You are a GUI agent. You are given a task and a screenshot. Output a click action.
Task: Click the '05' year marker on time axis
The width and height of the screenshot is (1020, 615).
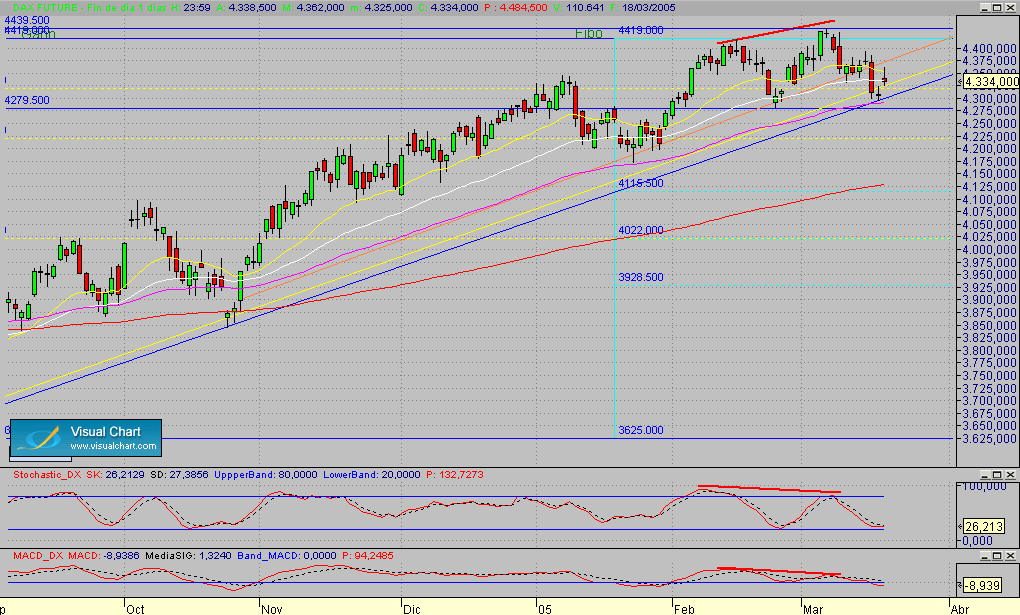pyautogui.click(x=544, y=609)
